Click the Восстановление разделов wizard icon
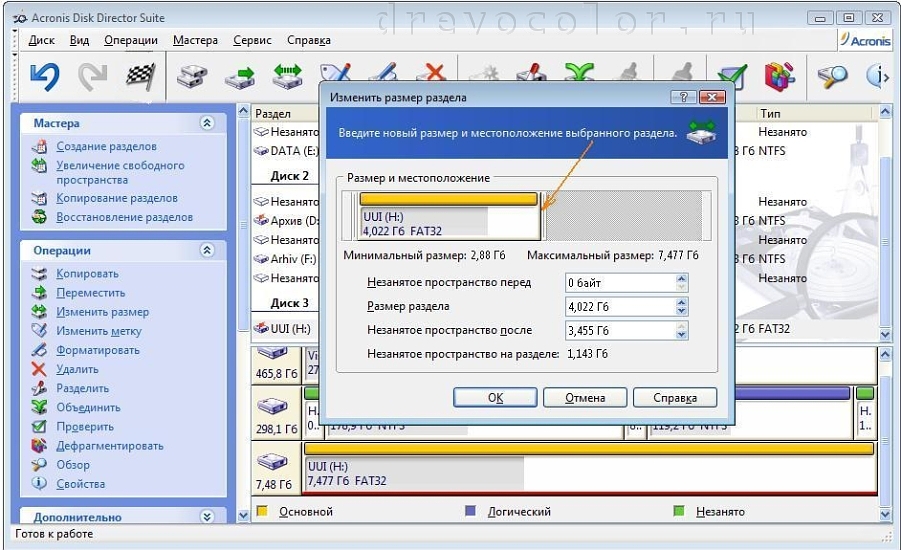The image size is (901, 550). point(39,217)
